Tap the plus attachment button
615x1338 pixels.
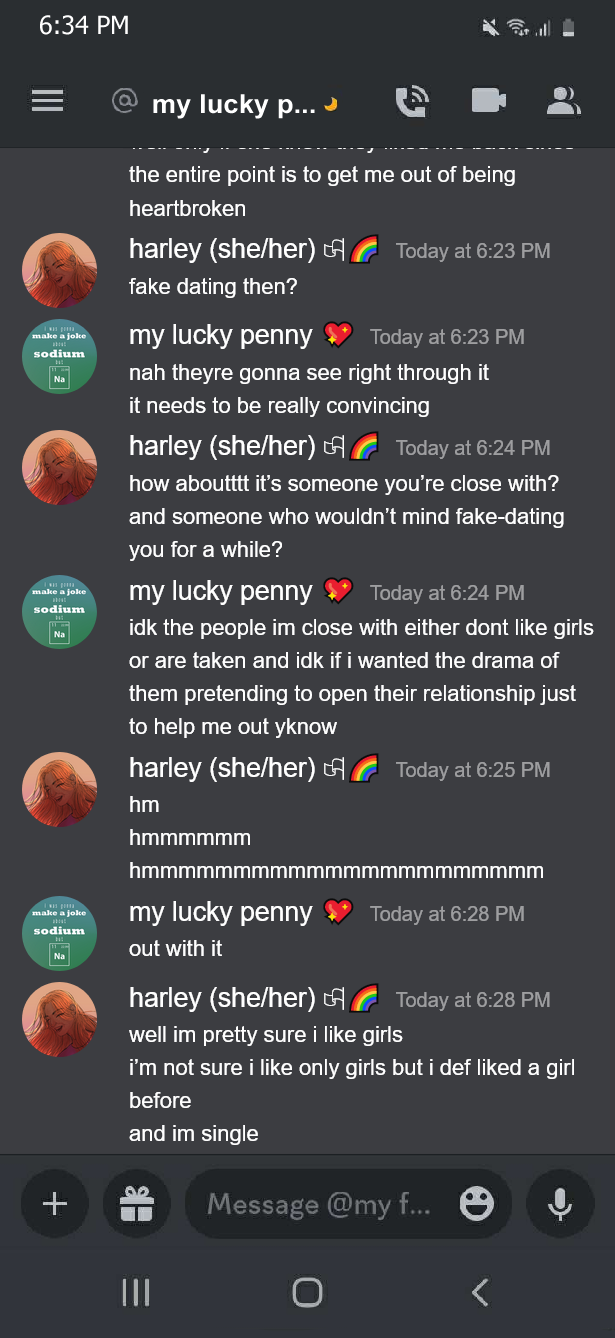[x=55, y=1204]
